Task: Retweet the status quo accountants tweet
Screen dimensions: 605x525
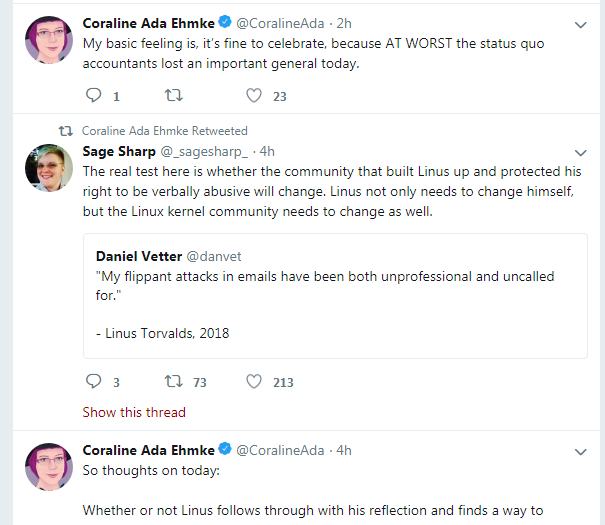Action: [x=173, y=96]
